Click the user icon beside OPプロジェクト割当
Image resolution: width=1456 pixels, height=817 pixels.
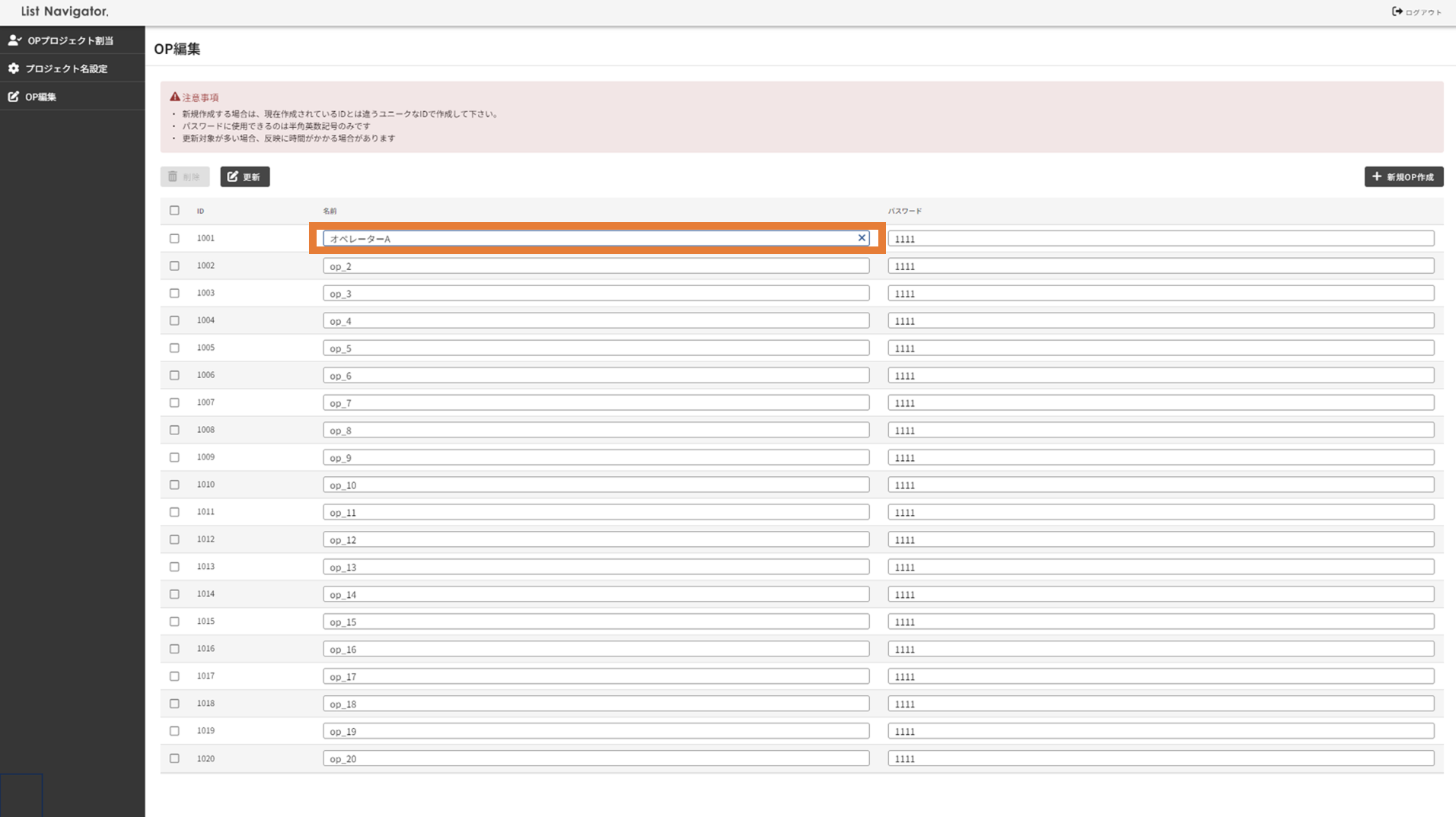(x=14, y=40)
